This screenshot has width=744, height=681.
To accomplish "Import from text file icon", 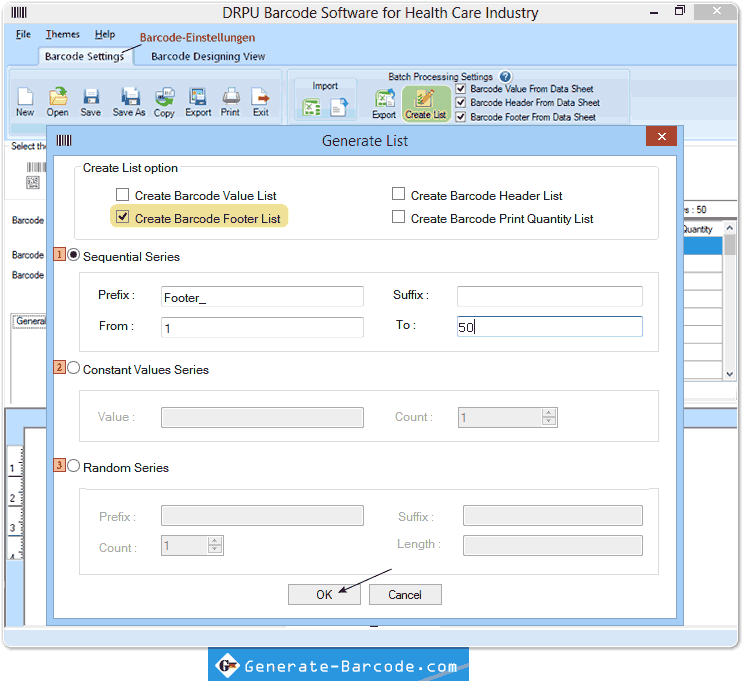I will (339, 107).
